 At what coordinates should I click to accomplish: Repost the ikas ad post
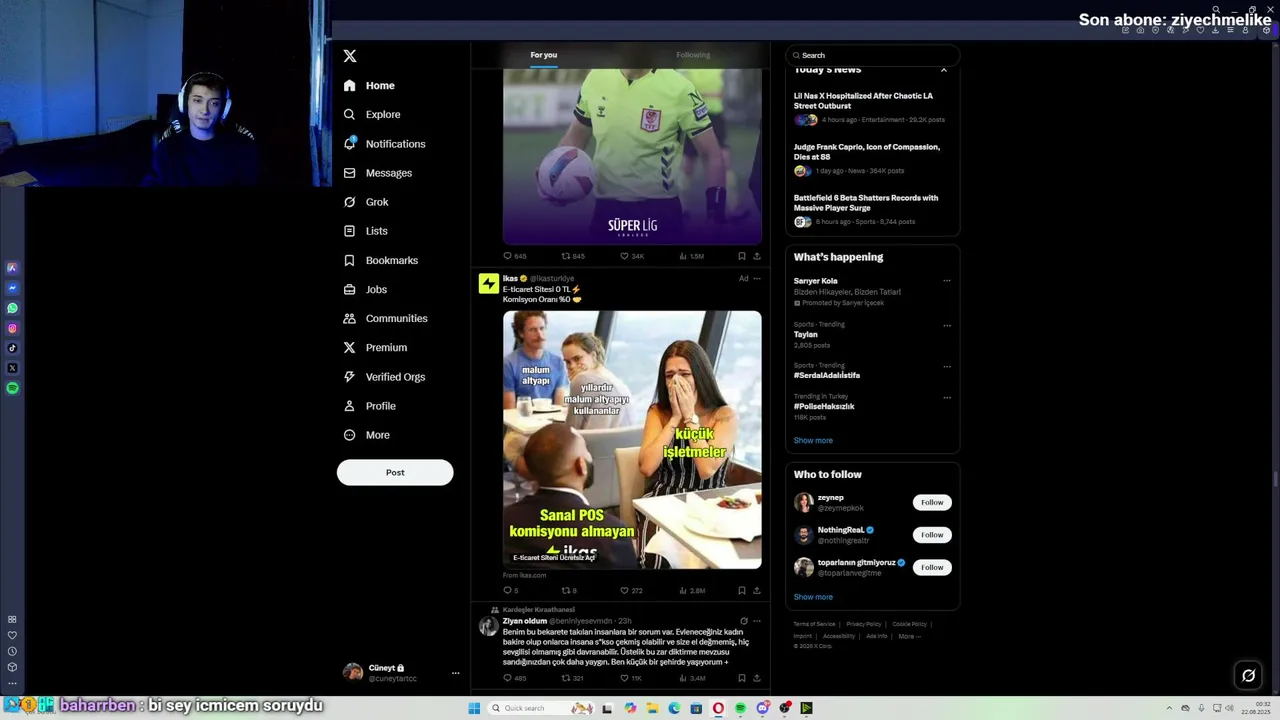(566, 590)
